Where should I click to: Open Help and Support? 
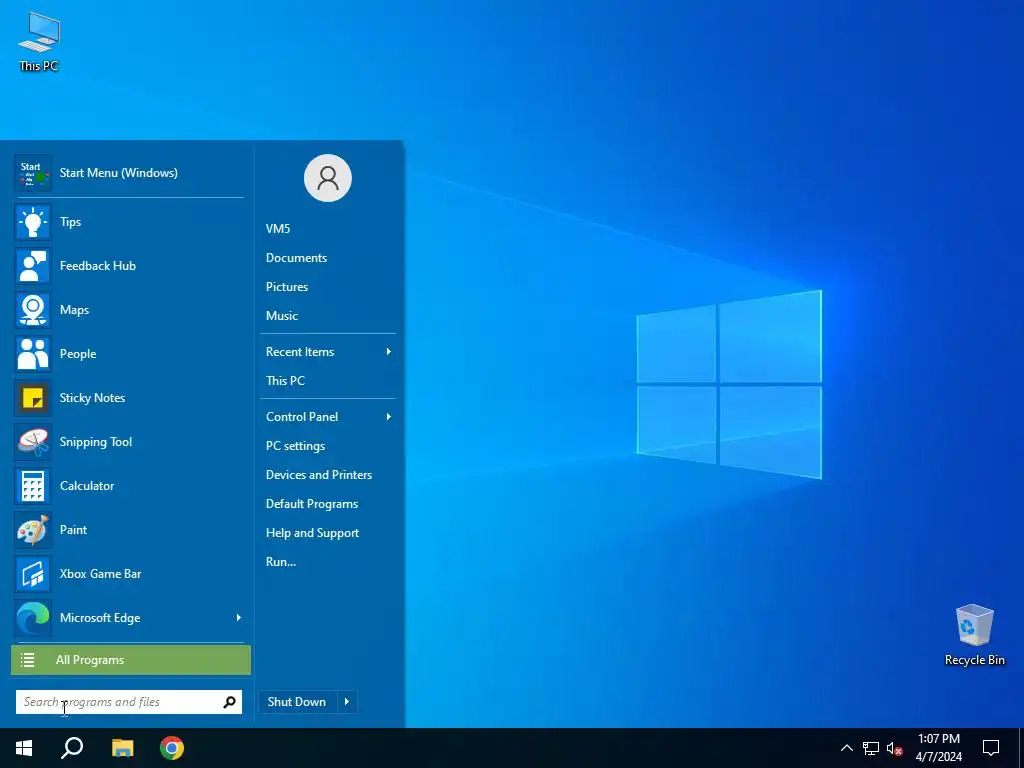coord(312,533)
